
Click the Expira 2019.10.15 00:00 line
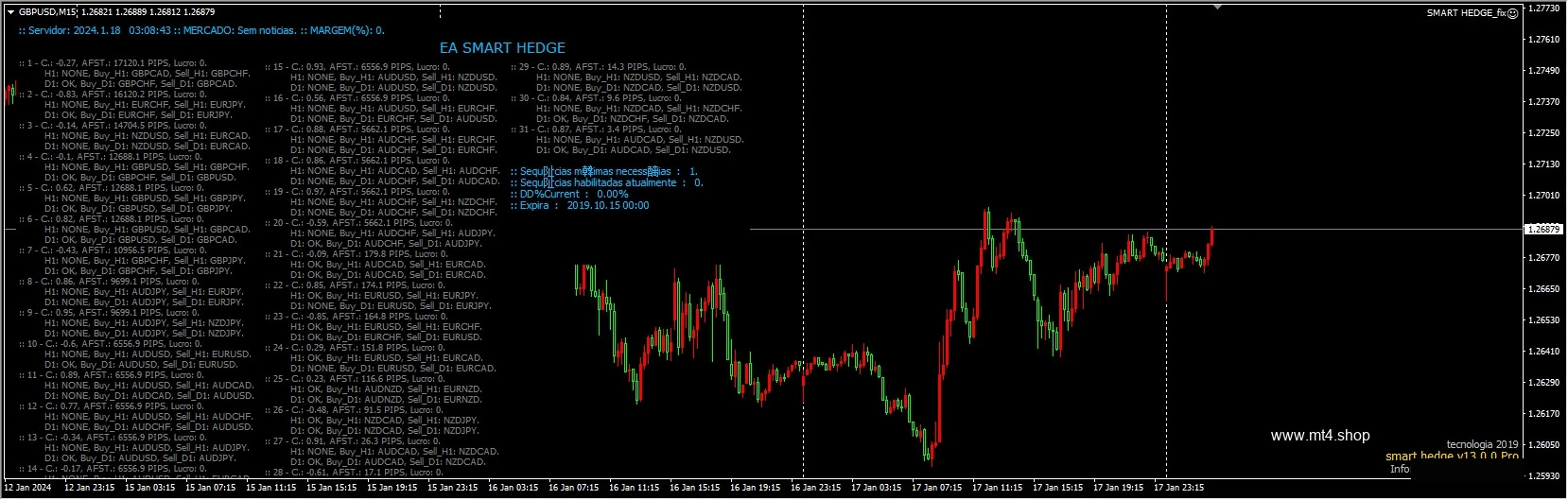(x=580, y=205)
